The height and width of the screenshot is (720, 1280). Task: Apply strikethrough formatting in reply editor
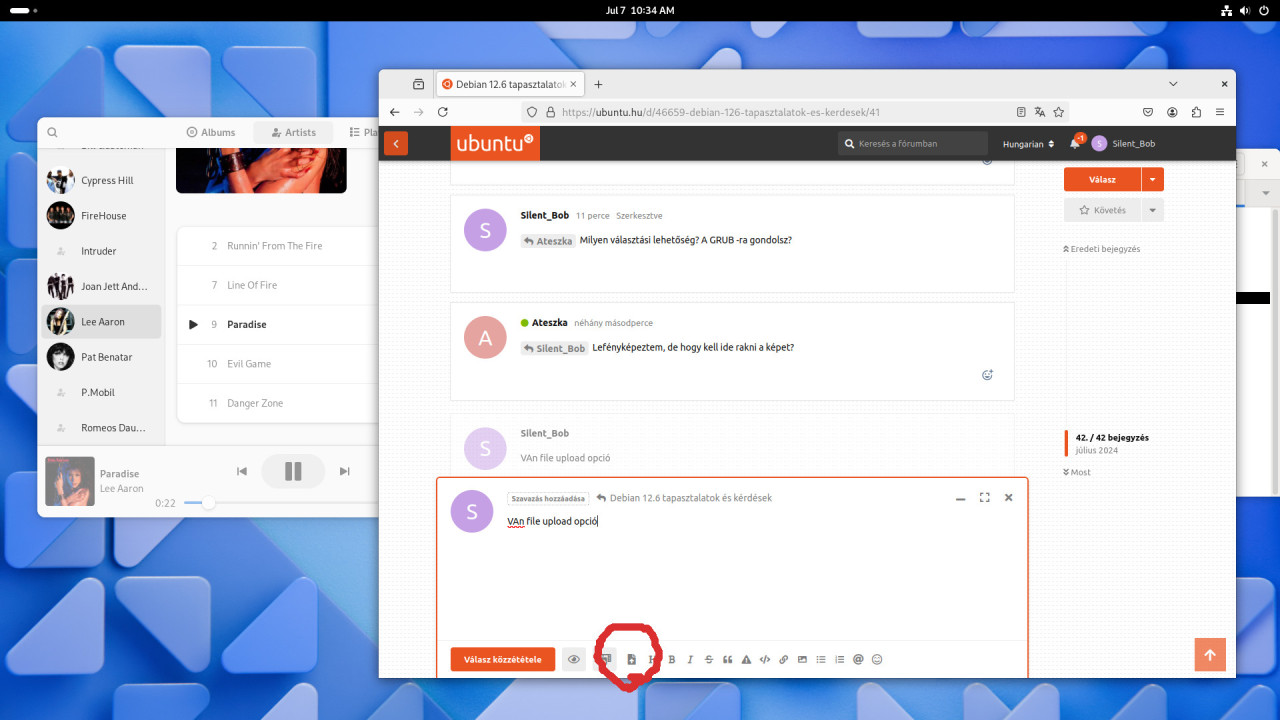(709, 659)
